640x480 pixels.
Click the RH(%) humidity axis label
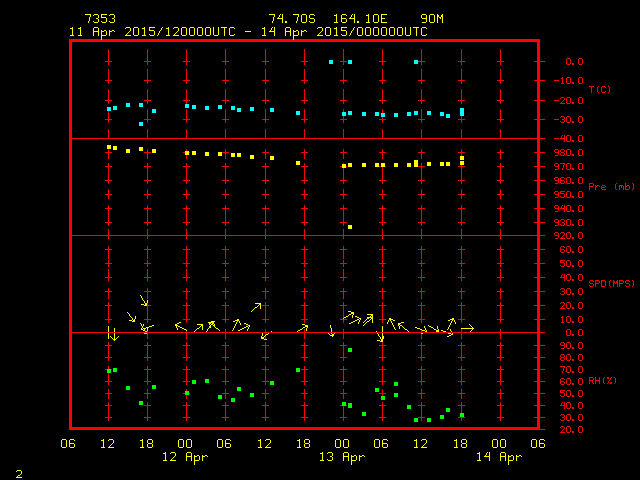(x=601, y=381)
